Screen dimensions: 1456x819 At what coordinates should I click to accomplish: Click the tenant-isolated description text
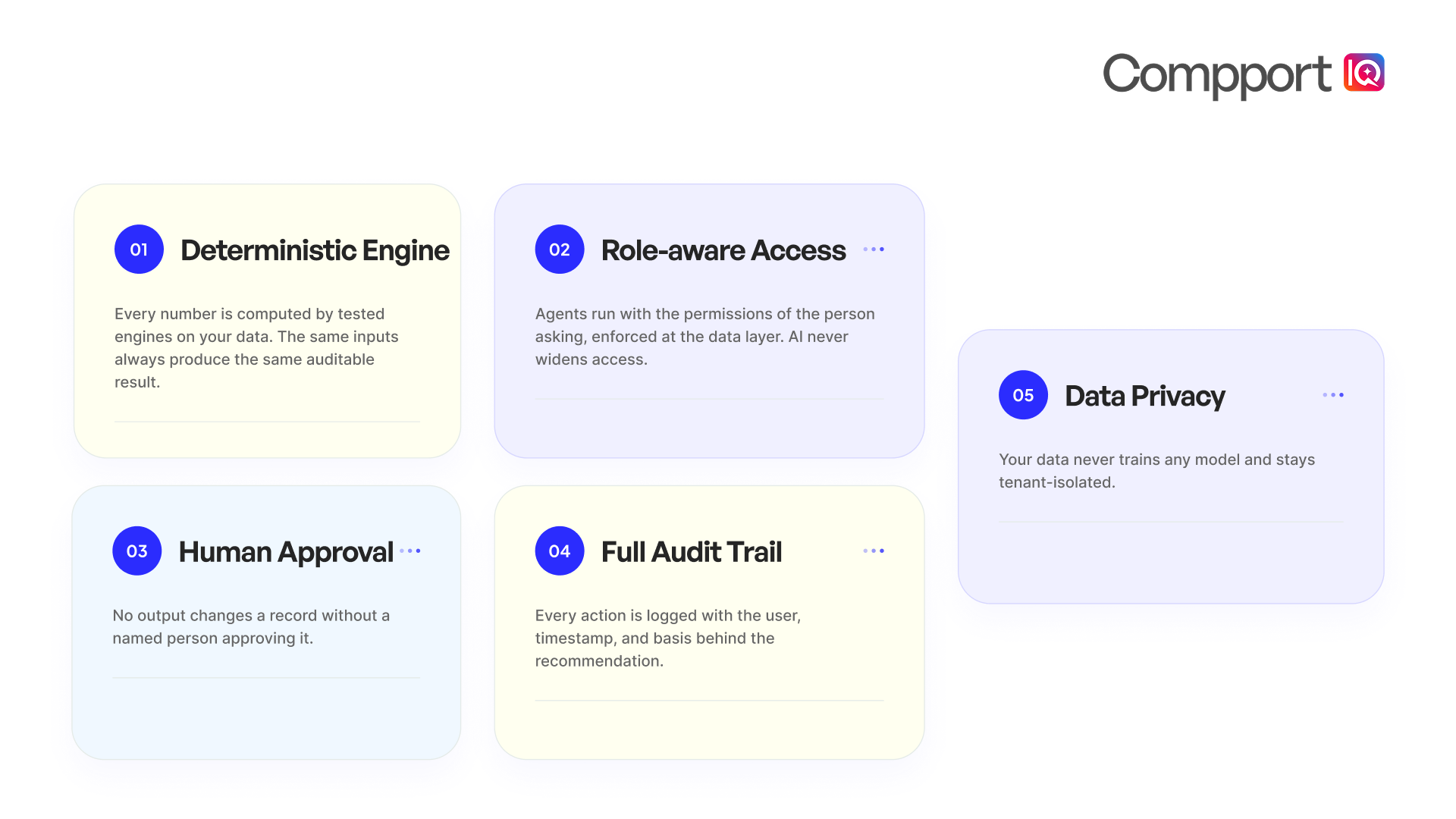click(x=1156, y=471)
